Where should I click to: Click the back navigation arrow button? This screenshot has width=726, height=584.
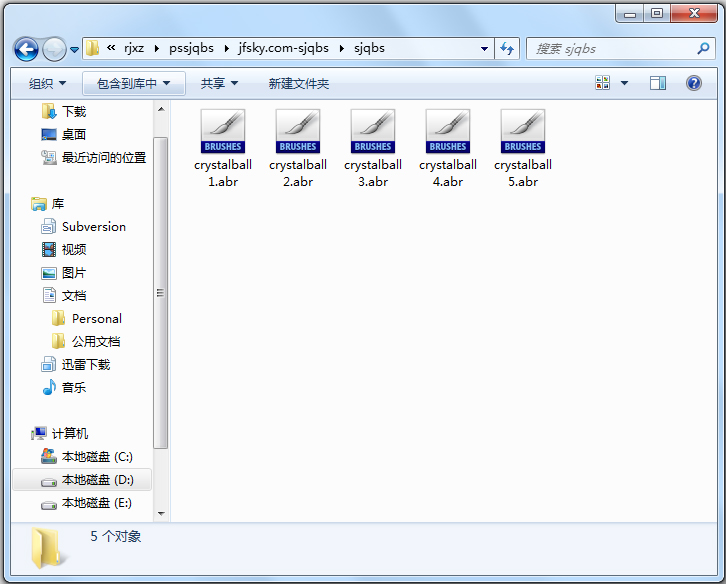pos(26,48)
